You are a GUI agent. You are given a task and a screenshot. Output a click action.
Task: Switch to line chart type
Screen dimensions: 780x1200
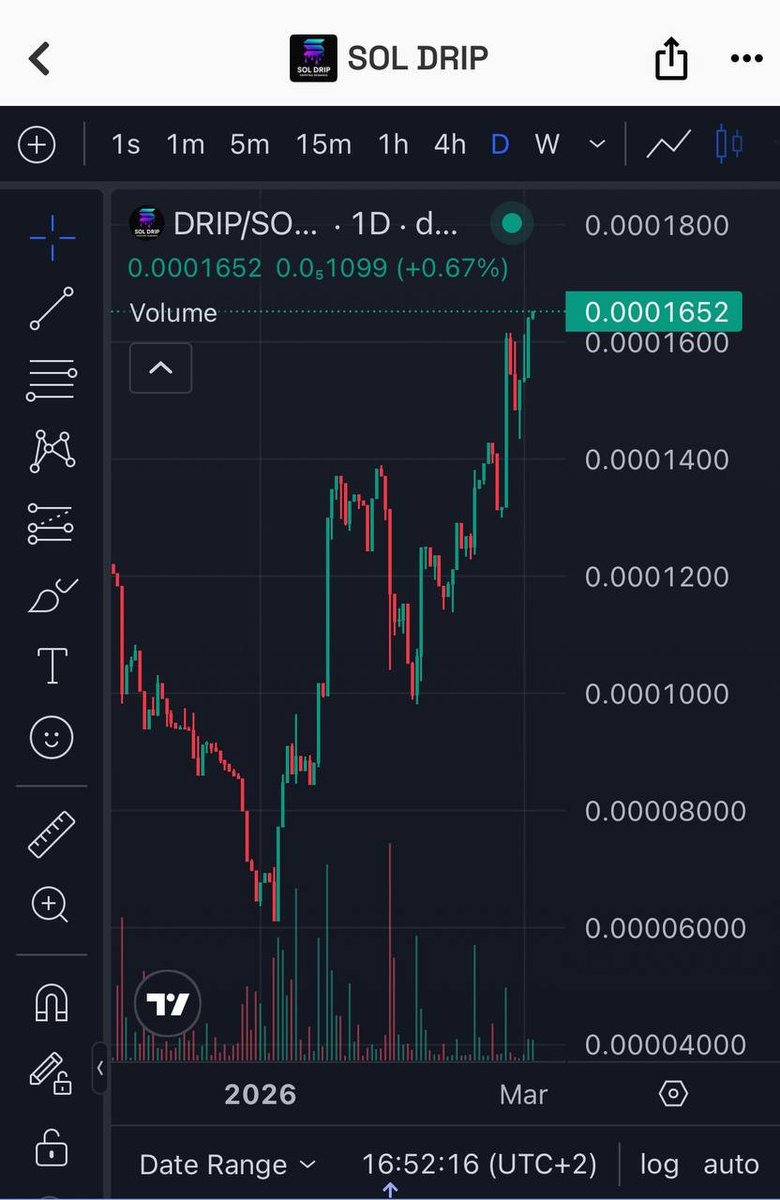point(668,145)
